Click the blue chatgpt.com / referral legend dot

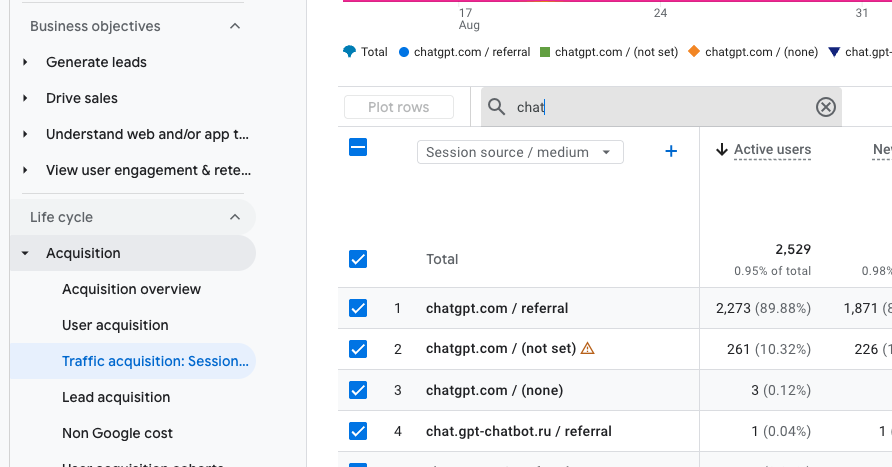click(x=404, y=52)
